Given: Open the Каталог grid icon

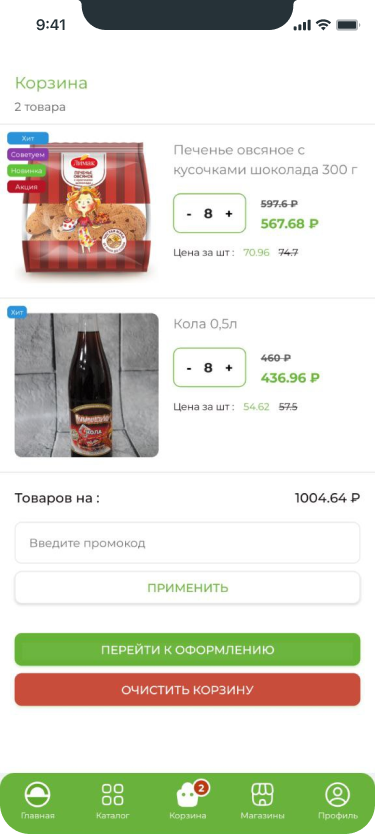Looking at the screenshot, I should click(112, 795).
